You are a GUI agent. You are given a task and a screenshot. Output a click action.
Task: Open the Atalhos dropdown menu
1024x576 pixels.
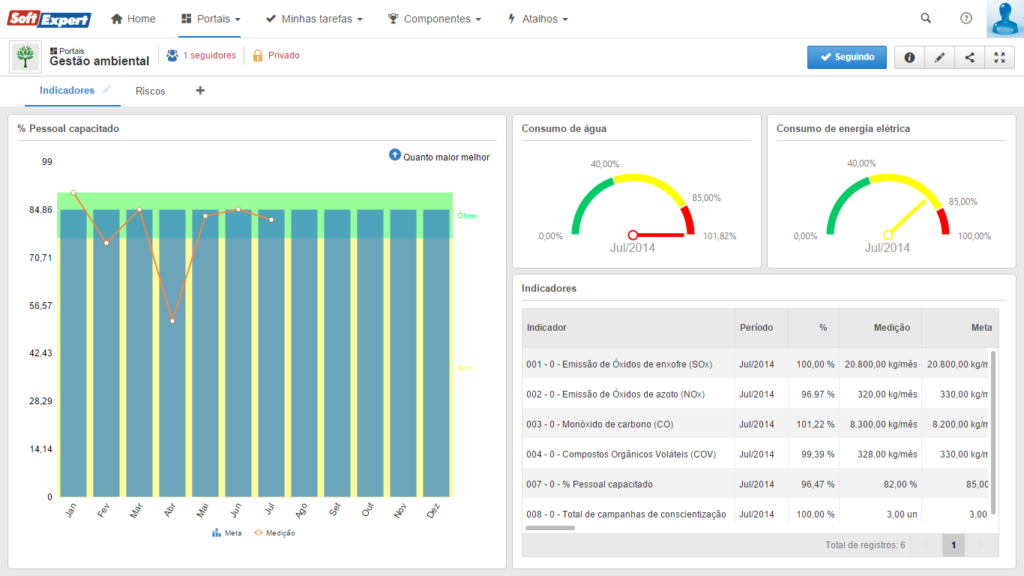pyautogui.click(x=538, y=19)
